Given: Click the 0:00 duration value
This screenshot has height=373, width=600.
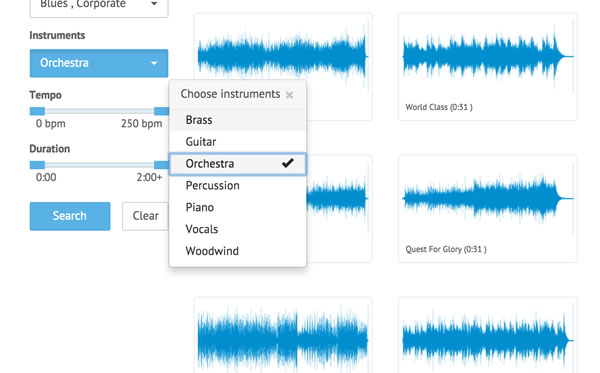Looking at the screenshot, I should (x=46, y=178).
